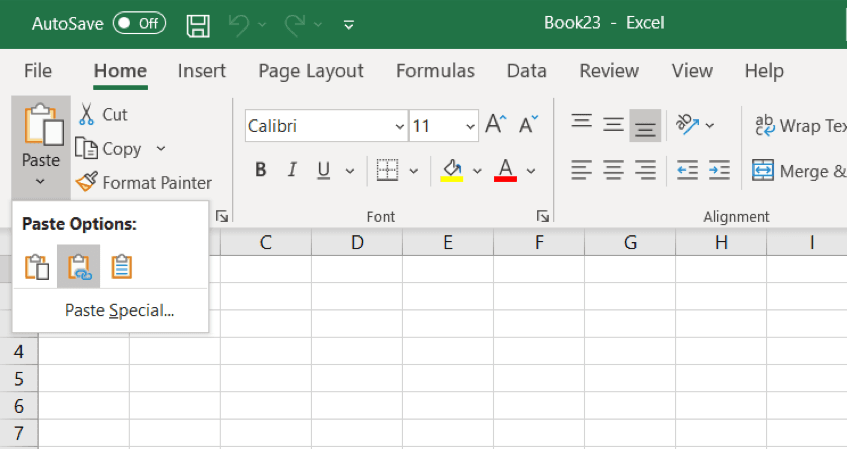Toggle Underline formatting
847x449 pixels.
pos(324,170)
